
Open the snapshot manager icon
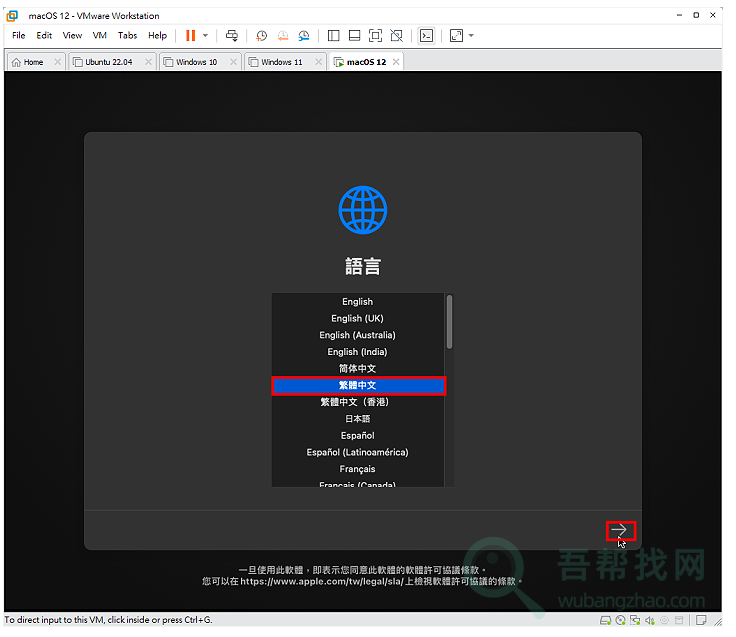tap(304, 36)
